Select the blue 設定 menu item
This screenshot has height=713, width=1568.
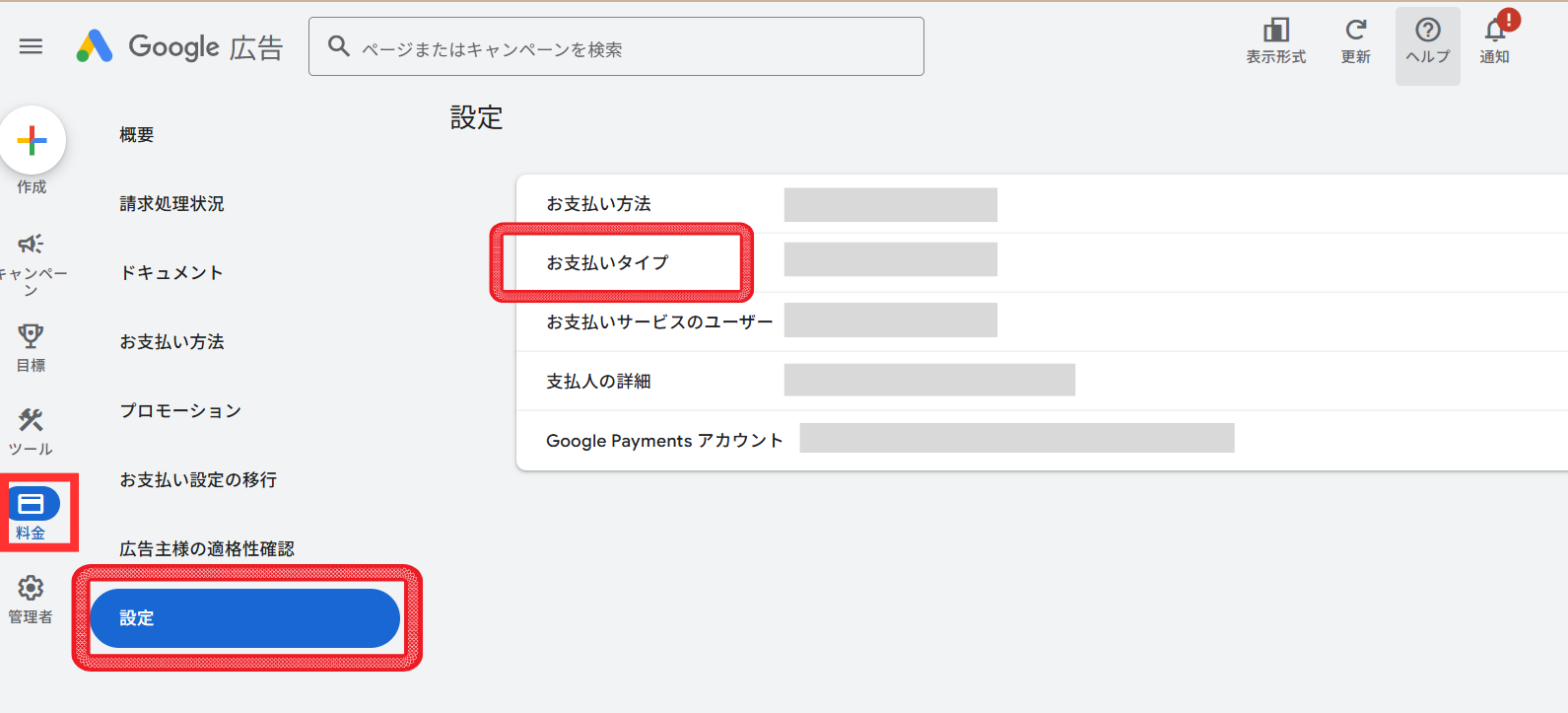coord(244,618)
